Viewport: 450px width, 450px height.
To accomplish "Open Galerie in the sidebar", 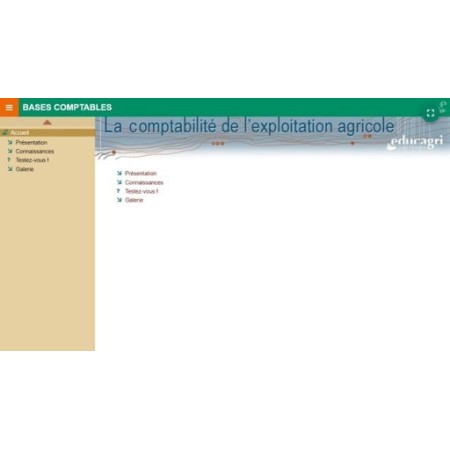I will pyautogui.click(x=25, y=169).
